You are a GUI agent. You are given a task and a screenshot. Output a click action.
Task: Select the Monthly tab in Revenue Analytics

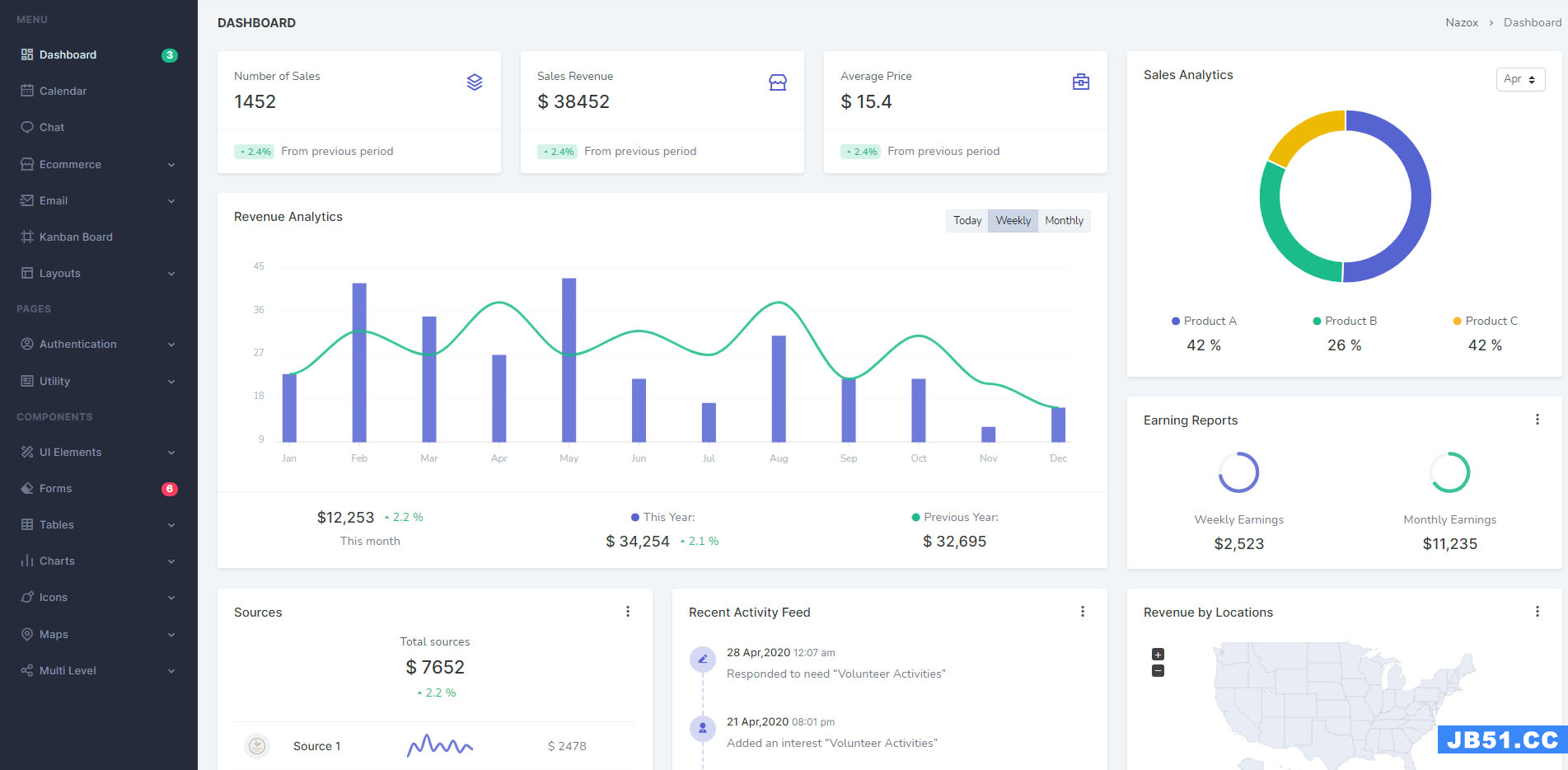tap(1064, 220)
